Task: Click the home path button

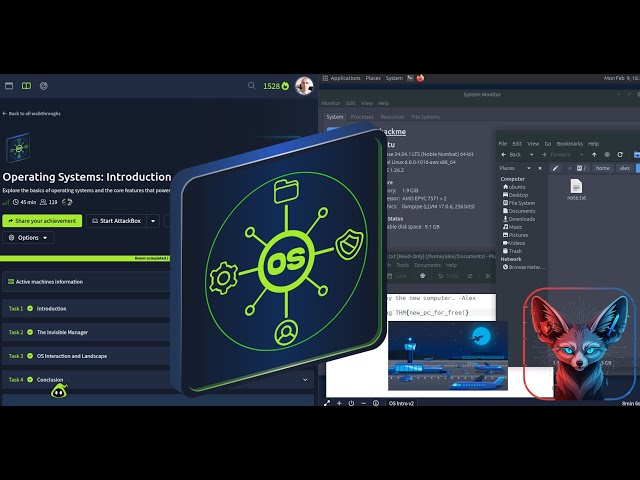Action: (x=602, y=168)
